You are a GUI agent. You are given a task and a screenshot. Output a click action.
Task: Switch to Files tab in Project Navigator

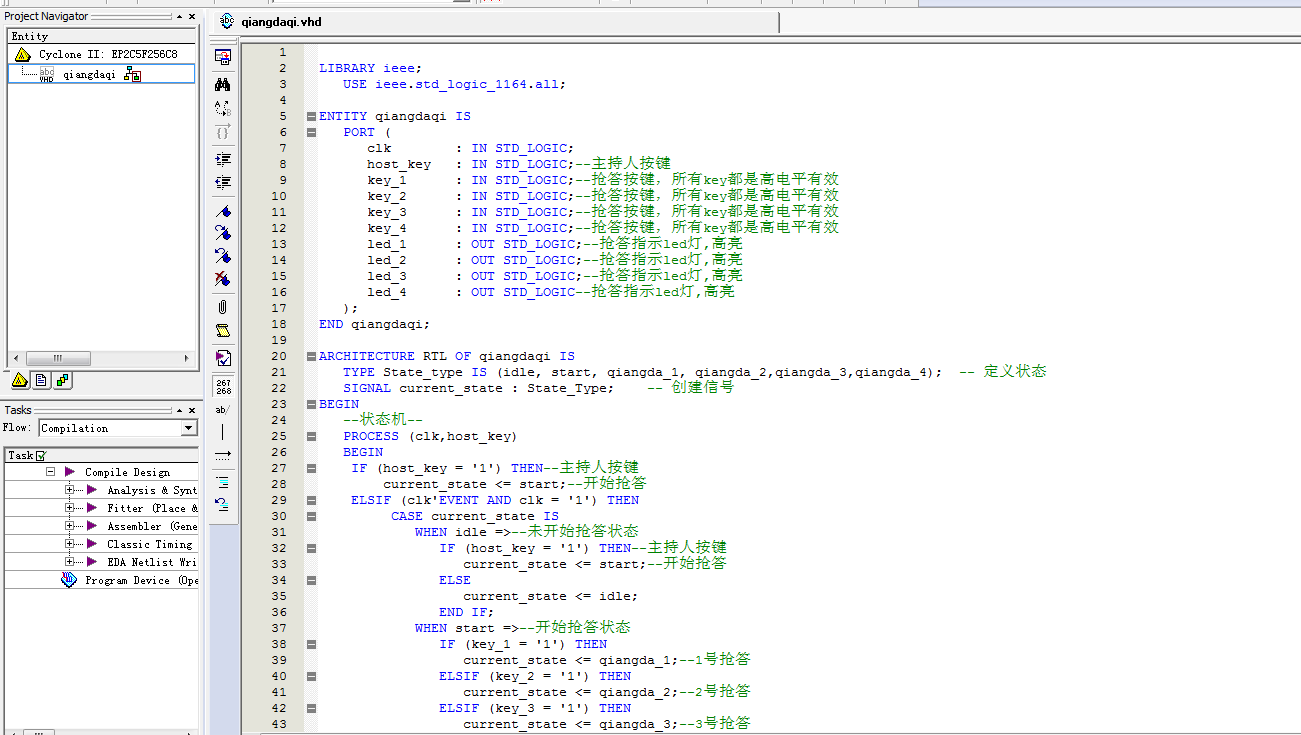(41, 380)
